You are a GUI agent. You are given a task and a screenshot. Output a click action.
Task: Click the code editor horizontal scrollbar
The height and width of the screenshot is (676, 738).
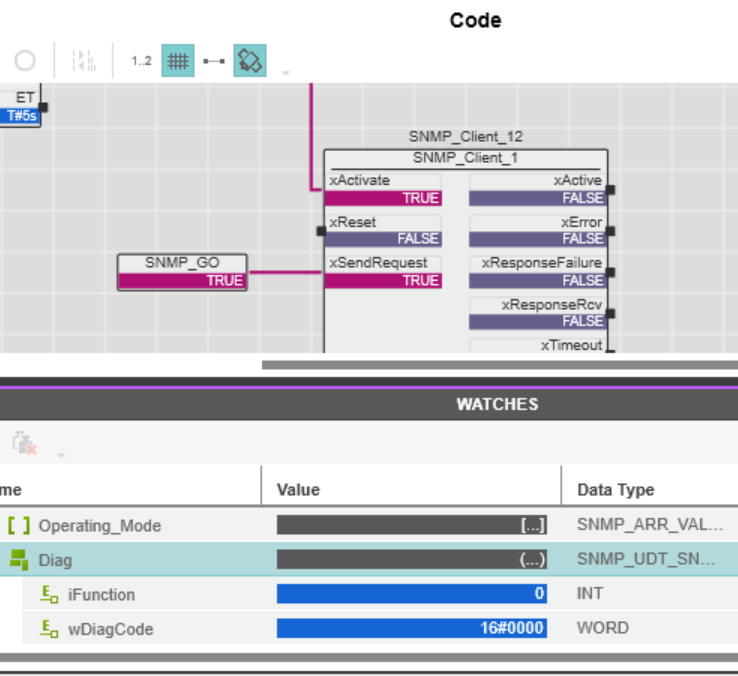point(499,365)
